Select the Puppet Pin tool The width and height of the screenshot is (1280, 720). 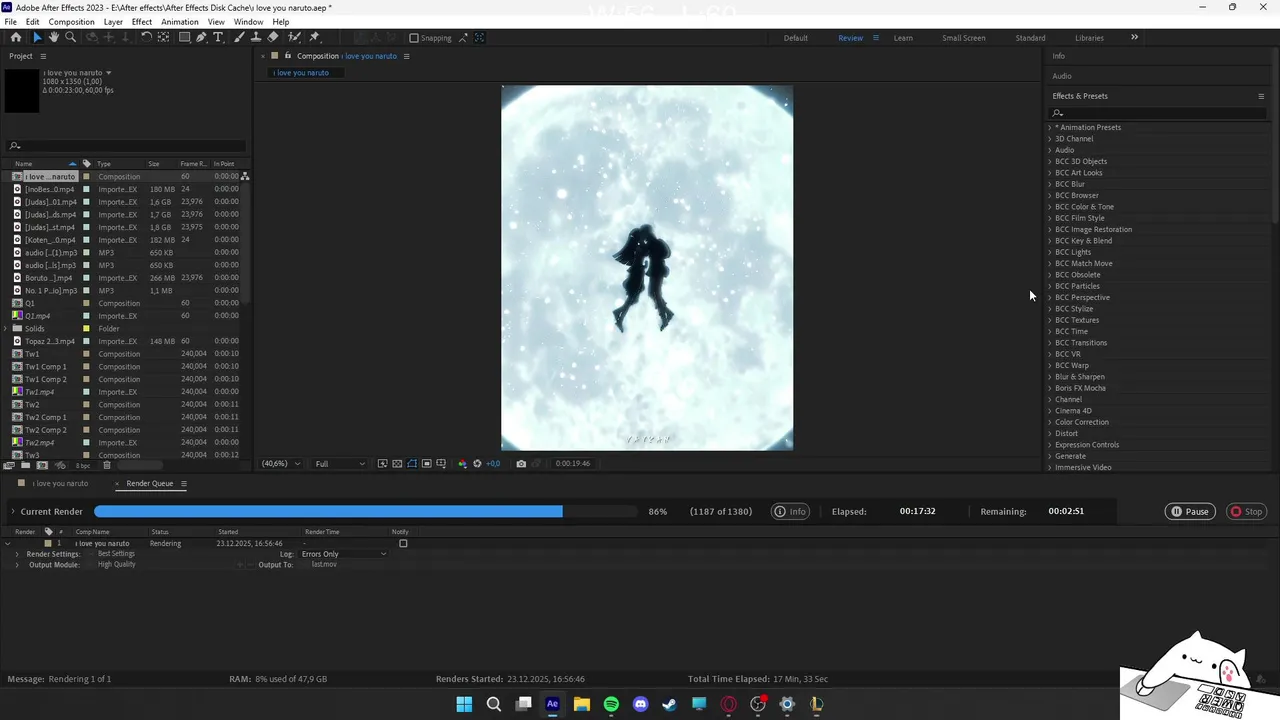[x=314, y=37]
